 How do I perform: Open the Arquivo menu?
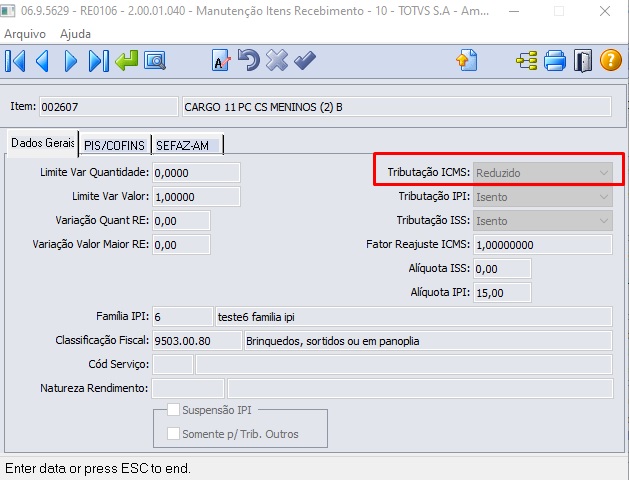[x=25, y=34]
